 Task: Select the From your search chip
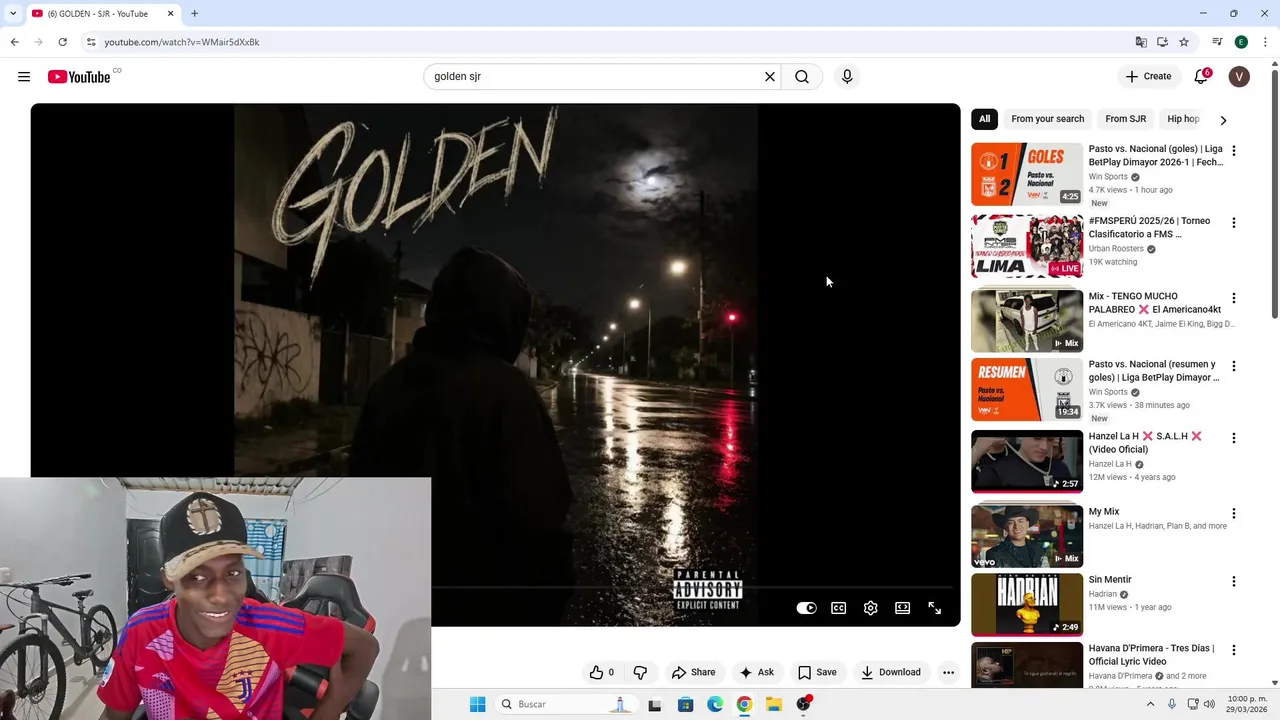pos(1047,119)
